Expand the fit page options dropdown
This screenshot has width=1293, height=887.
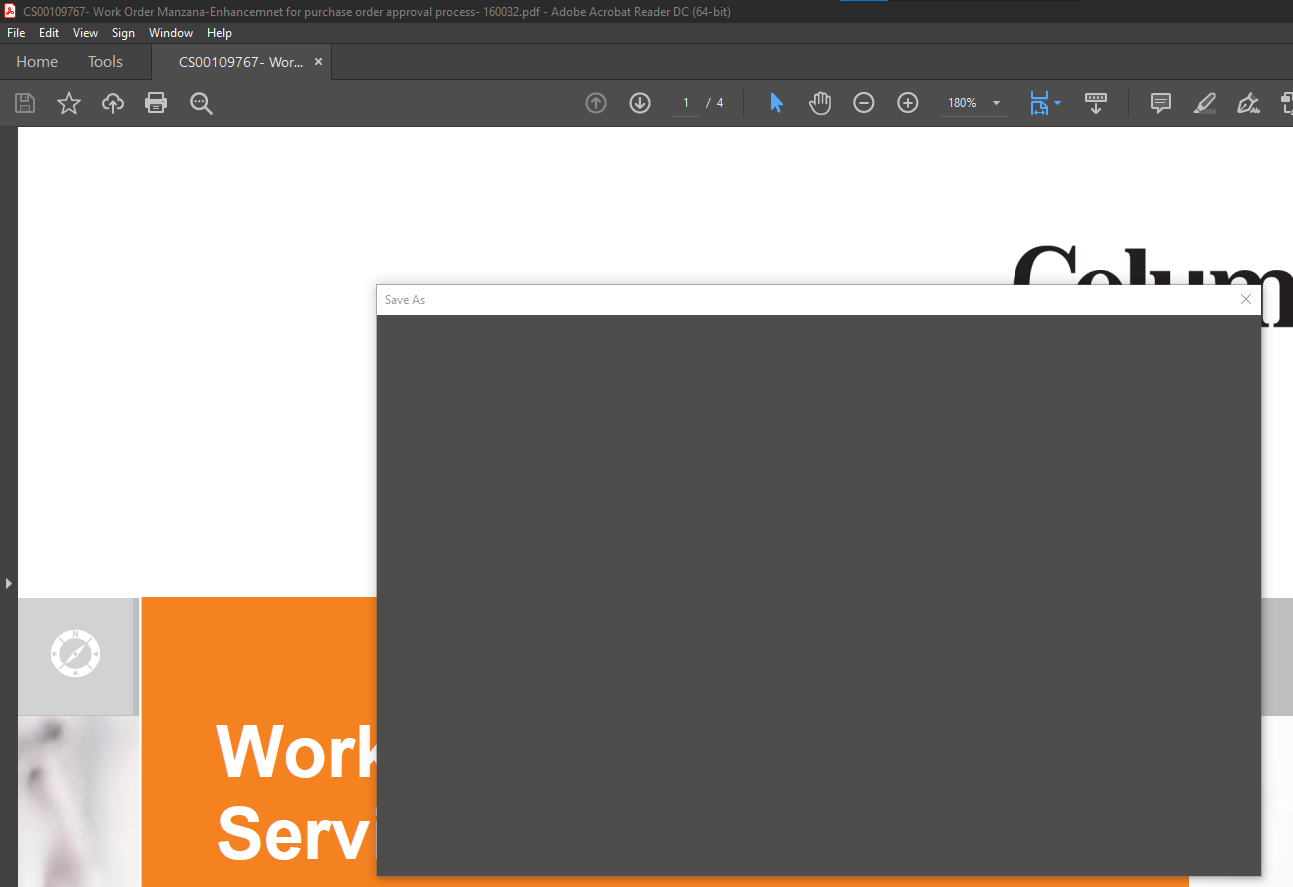[1057, 103]
